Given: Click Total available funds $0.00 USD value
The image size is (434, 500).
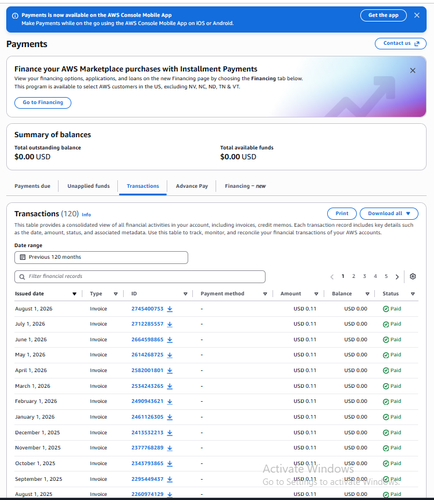Looking at the screenshot, I should pyautogui.click(x=238, y=157).
